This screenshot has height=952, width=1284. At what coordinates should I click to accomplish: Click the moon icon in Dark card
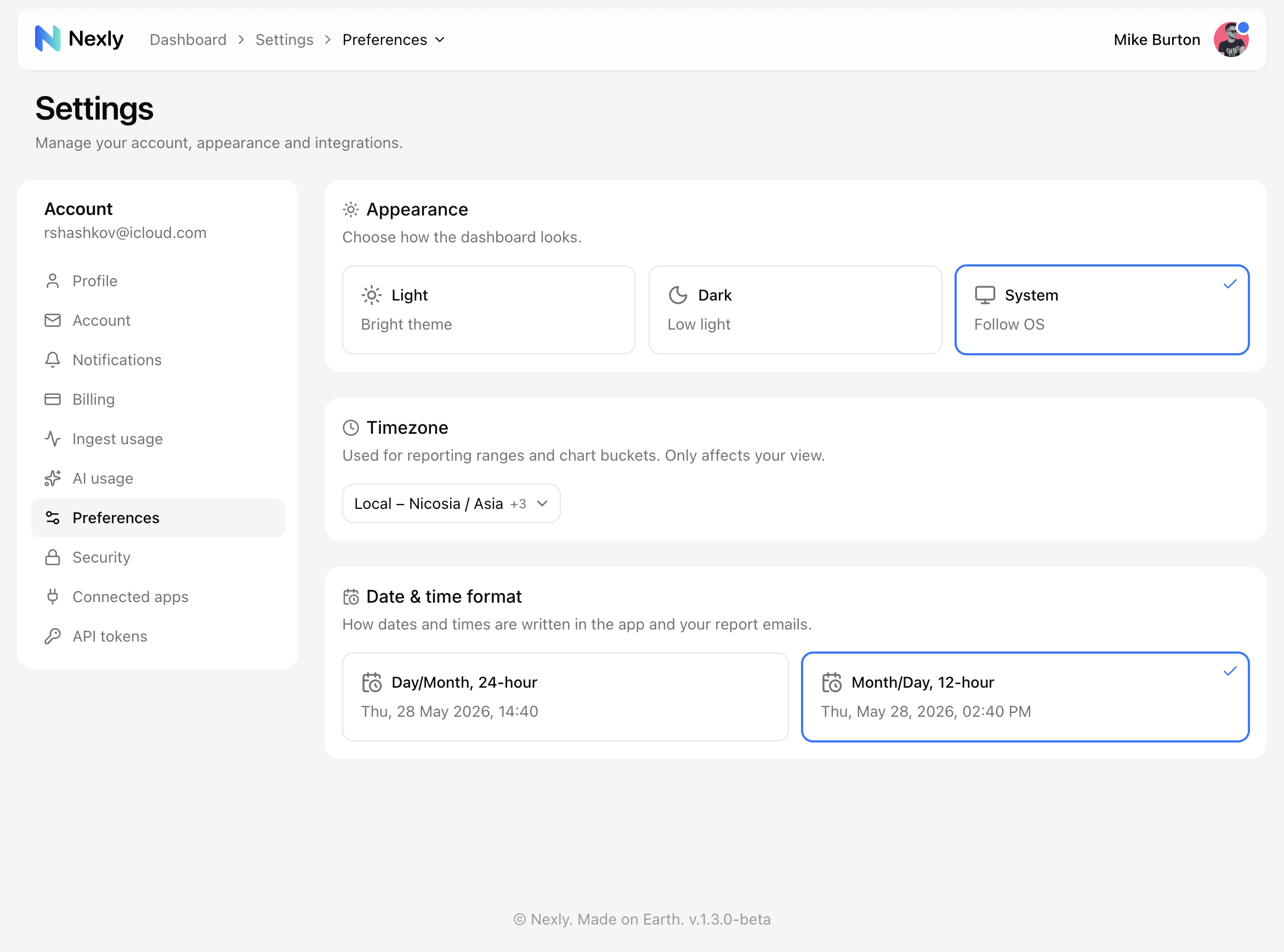[x=678, y=295]
